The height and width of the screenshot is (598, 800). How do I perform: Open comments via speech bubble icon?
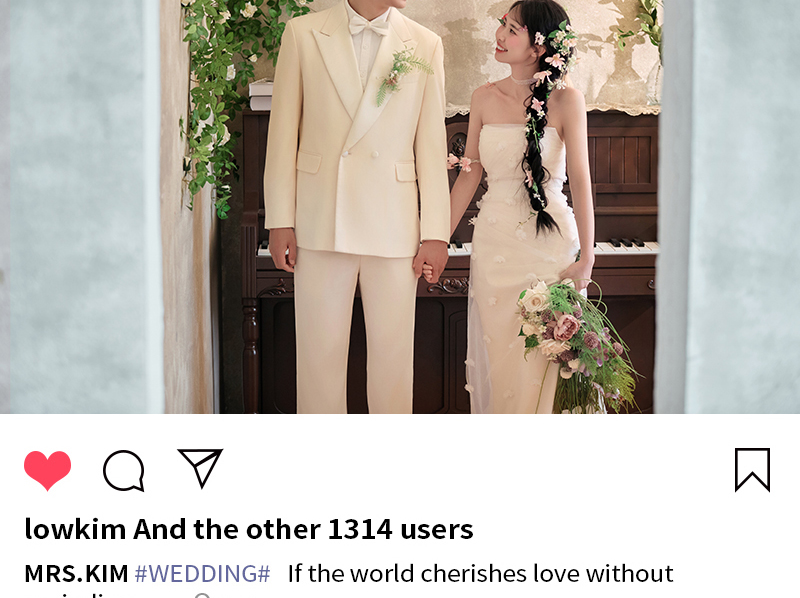pos(123,470)
